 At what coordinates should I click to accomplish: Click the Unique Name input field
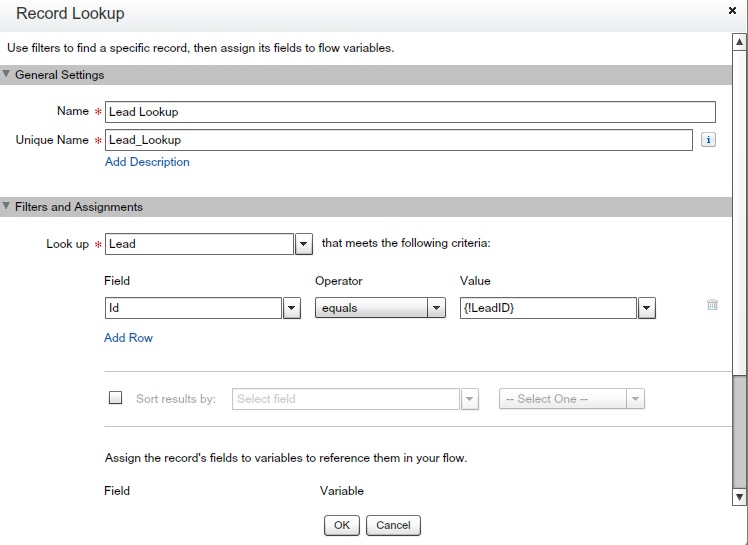click(398, 140)
